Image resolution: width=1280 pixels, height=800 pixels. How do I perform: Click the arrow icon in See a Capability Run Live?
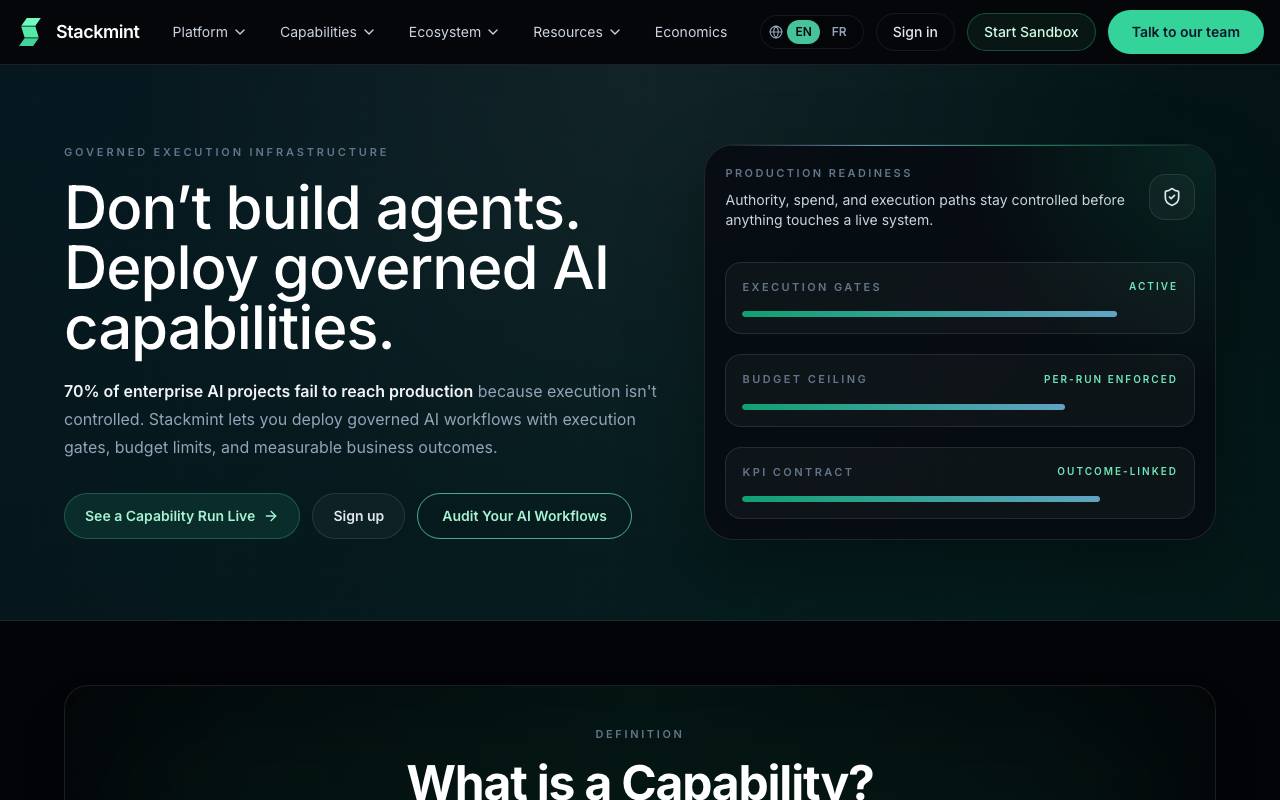point(271,516)
